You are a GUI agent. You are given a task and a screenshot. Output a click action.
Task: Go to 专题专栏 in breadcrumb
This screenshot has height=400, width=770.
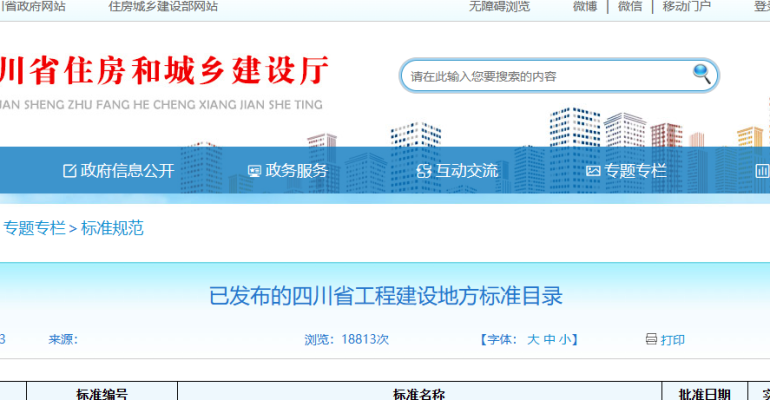point(34,228)
